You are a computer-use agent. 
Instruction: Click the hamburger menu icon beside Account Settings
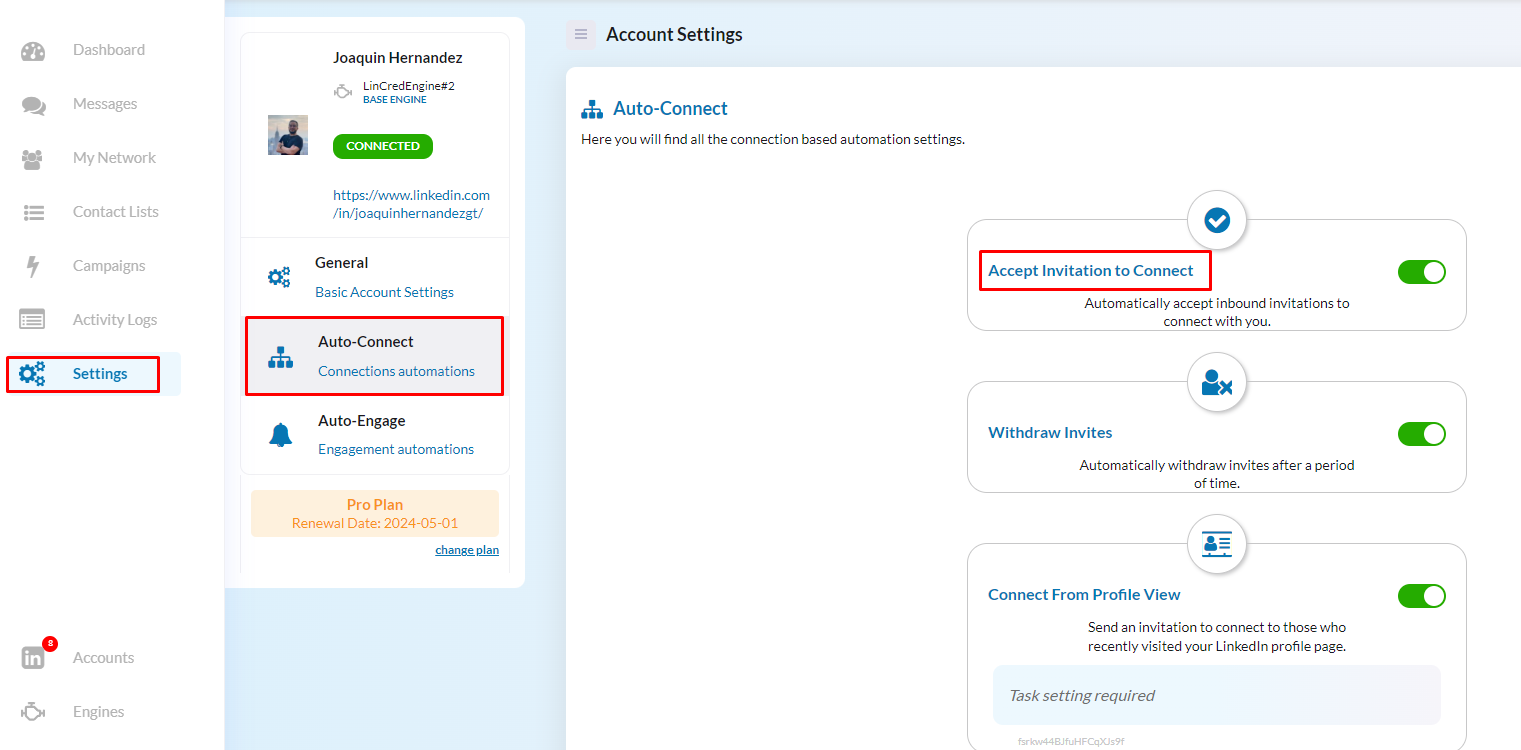(x=581, y=34)
